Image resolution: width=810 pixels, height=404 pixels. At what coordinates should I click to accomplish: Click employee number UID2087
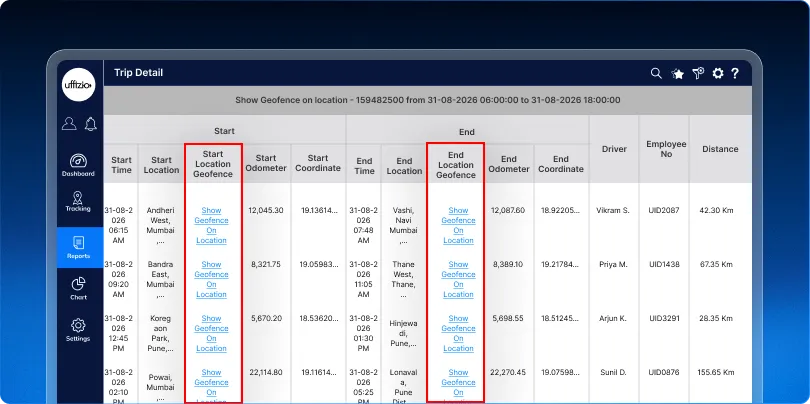click(664, 210)
